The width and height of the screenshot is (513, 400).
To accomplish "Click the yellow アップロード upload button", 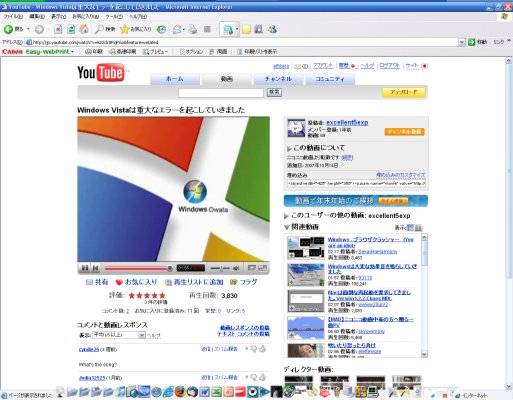I will pyautogui.click(x=404, y=92).
